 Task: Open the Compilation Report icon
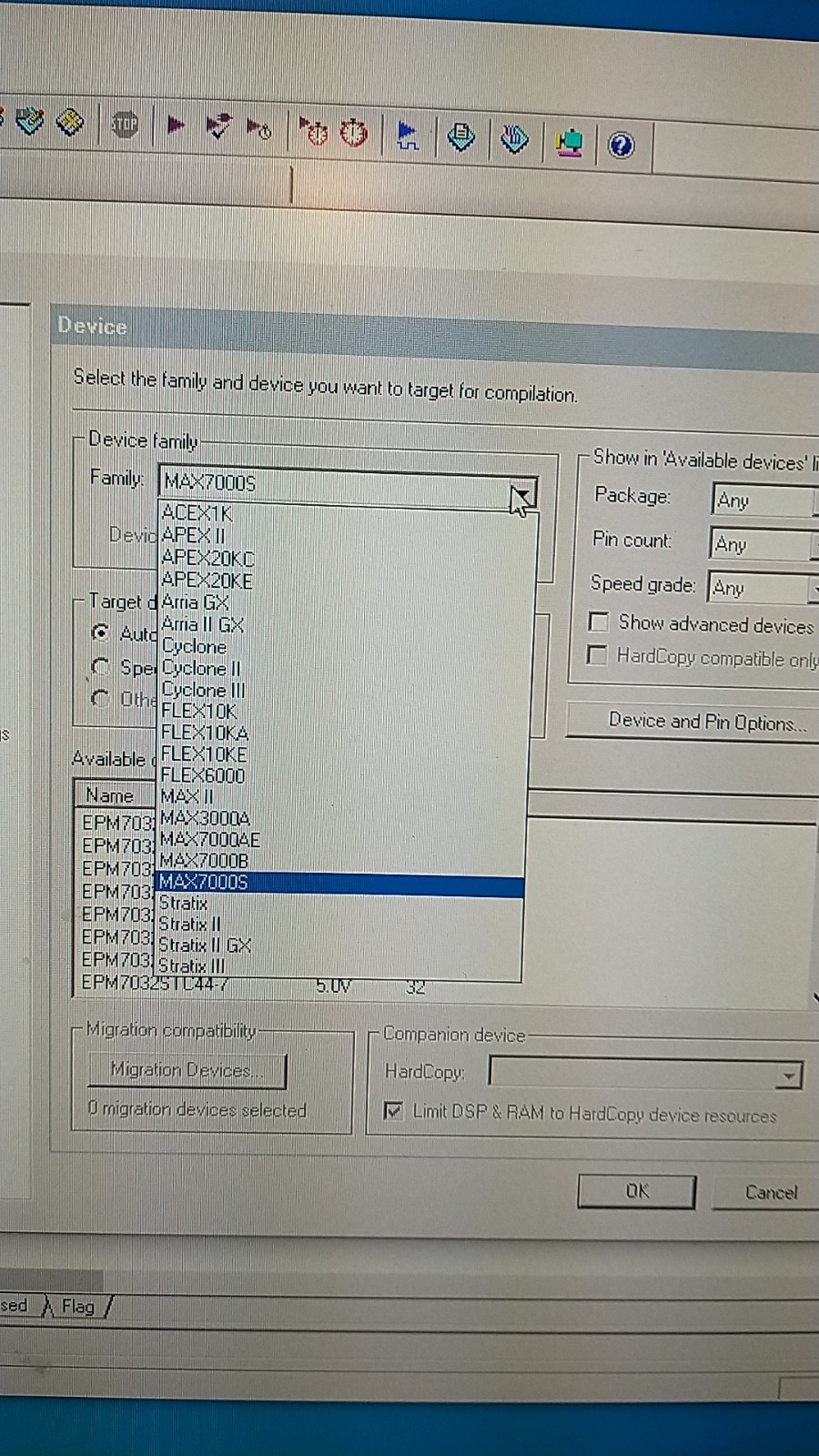tap(460, 138)
